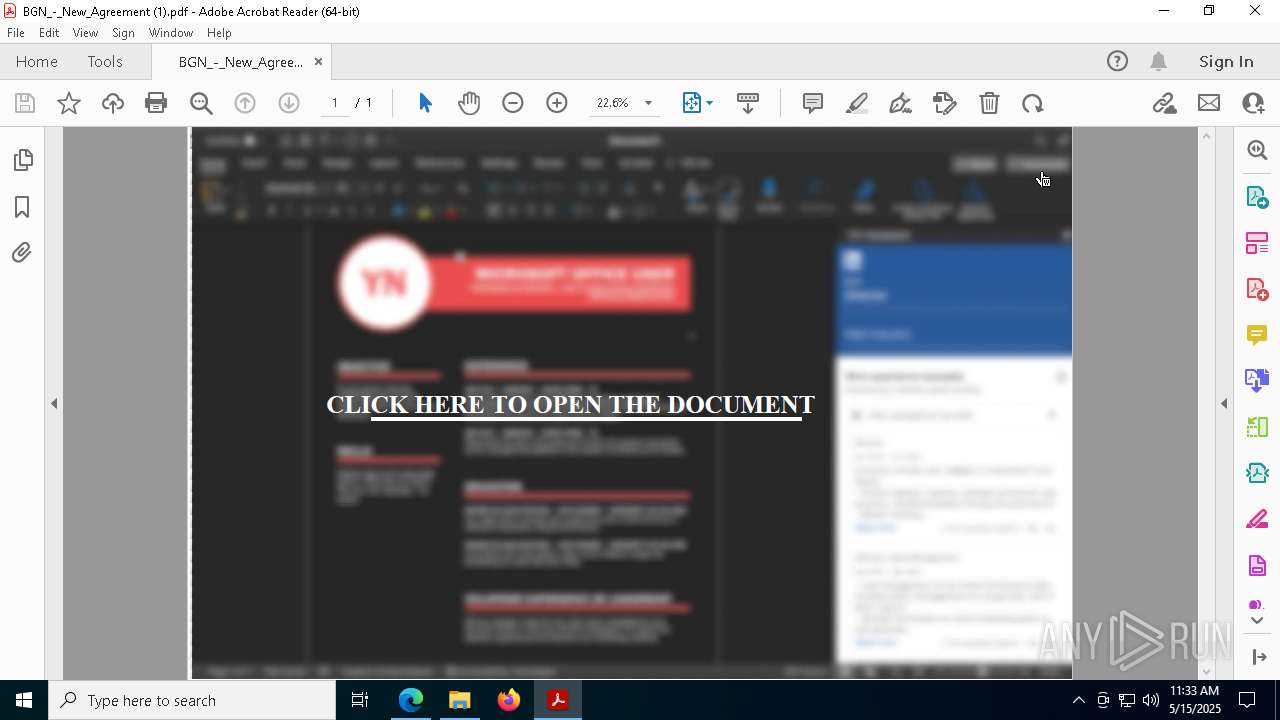Open the Fill and Sign tool
1280x720 pixels.
coord(945,103)
